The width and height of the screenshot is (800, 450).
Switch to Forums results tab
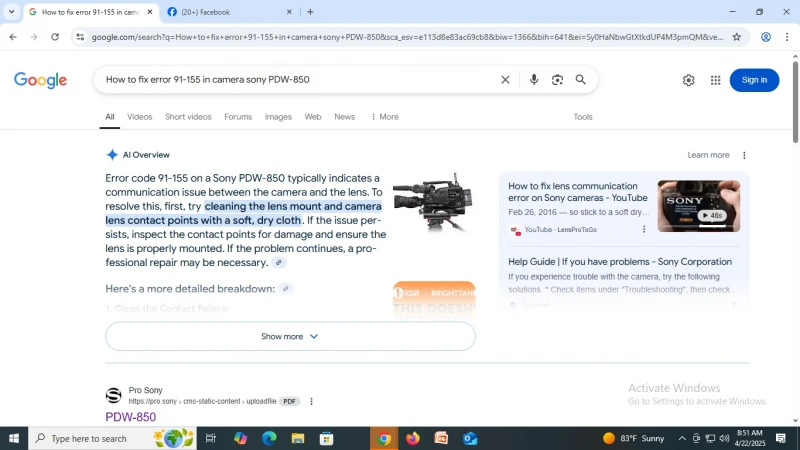(238, 117)
